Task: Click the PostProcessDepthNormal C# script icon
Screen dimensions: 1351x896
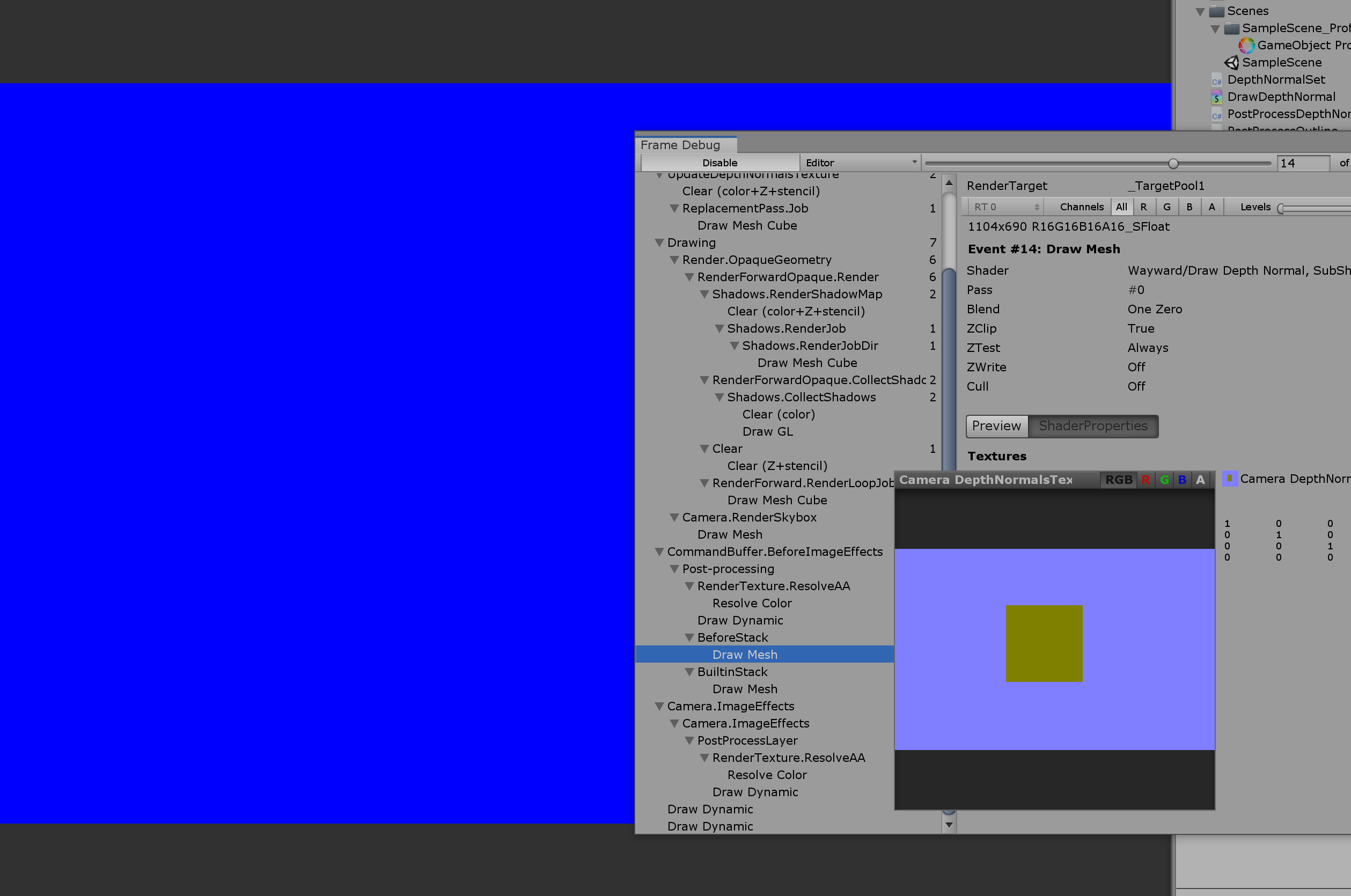Action: [1217, 114]
